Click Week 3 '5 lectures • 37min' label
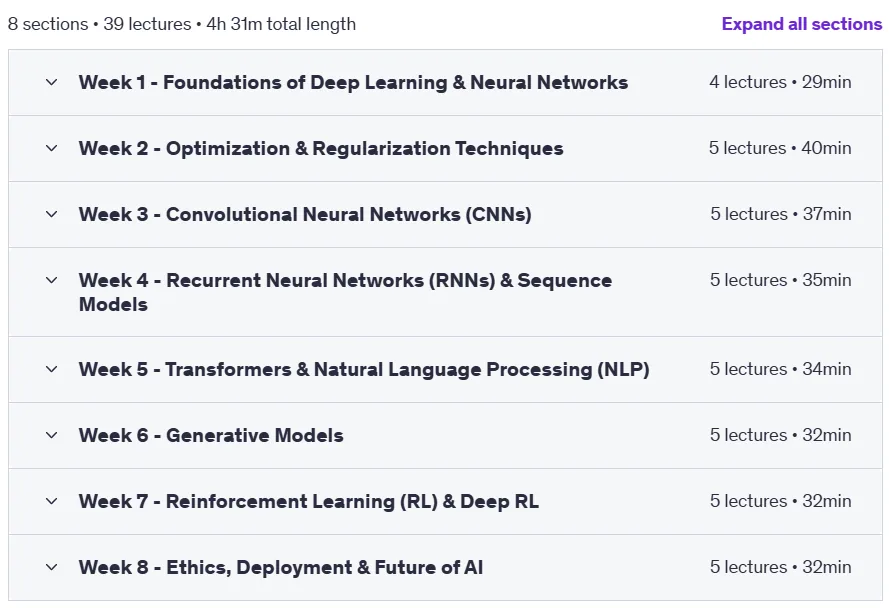The height and width of the screenshot is (608, 889). click(x=781, y=214)
